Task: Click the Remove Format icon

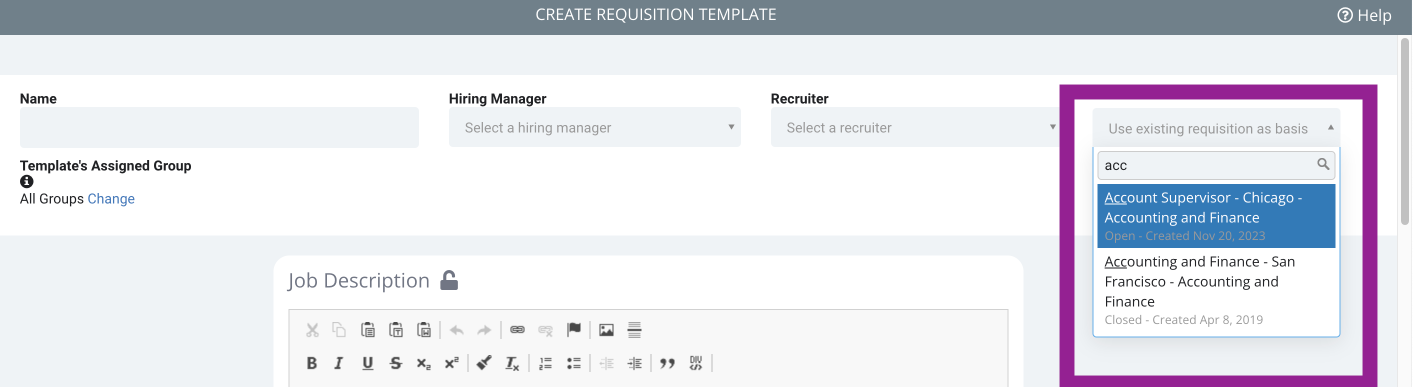Action: pyautogui.click(x=512, y=363)
